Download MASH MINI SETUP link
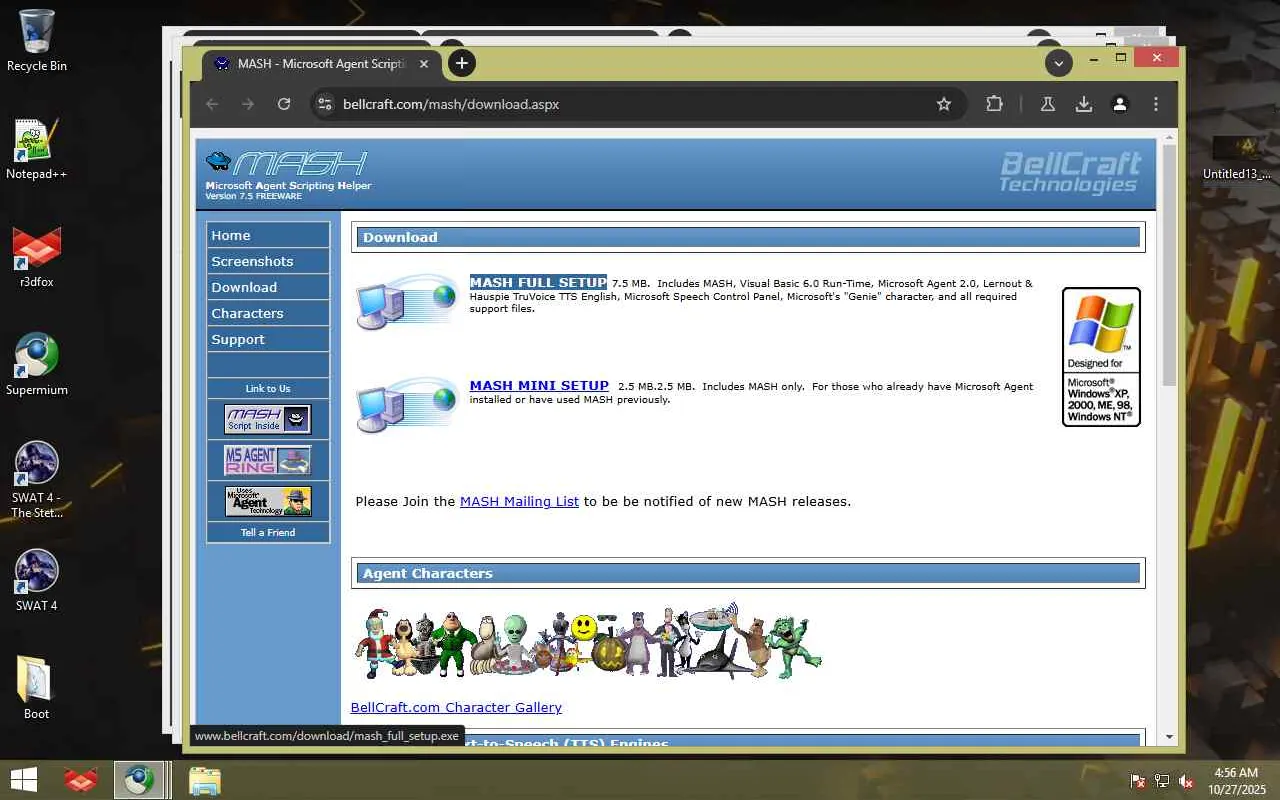 (539, 385)
